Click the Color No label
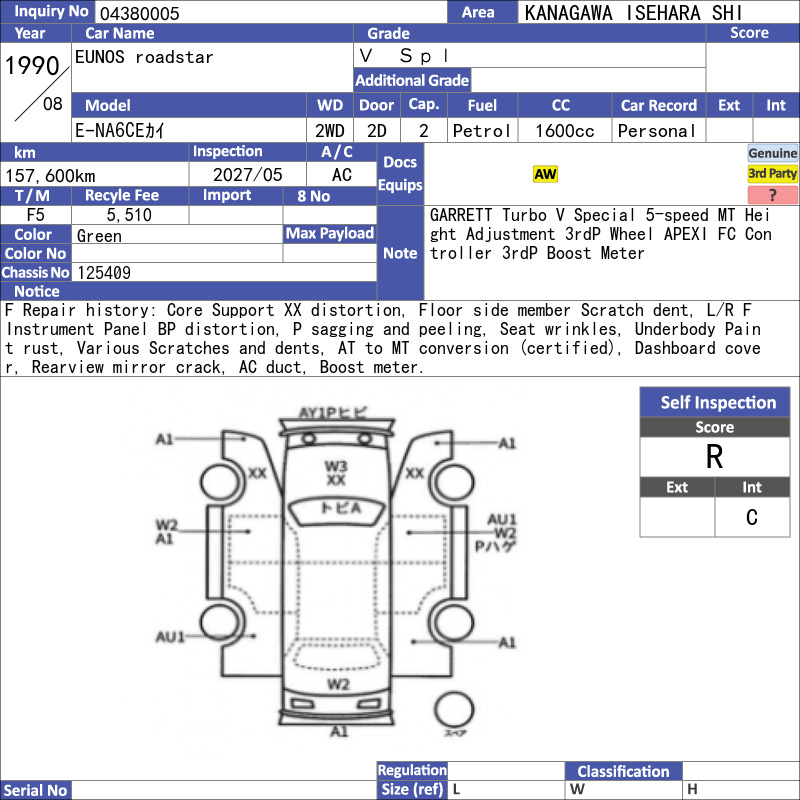The image size is (800, 800). click(x=35, y=254)
